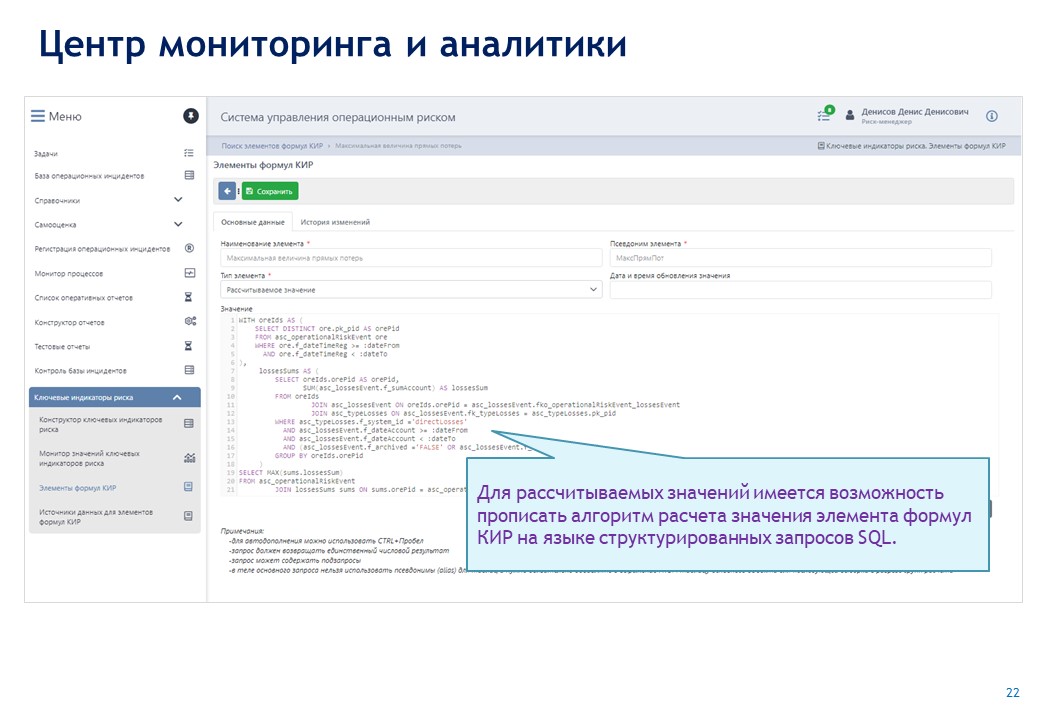Expand the Самооценка menu section

(178, 224)
